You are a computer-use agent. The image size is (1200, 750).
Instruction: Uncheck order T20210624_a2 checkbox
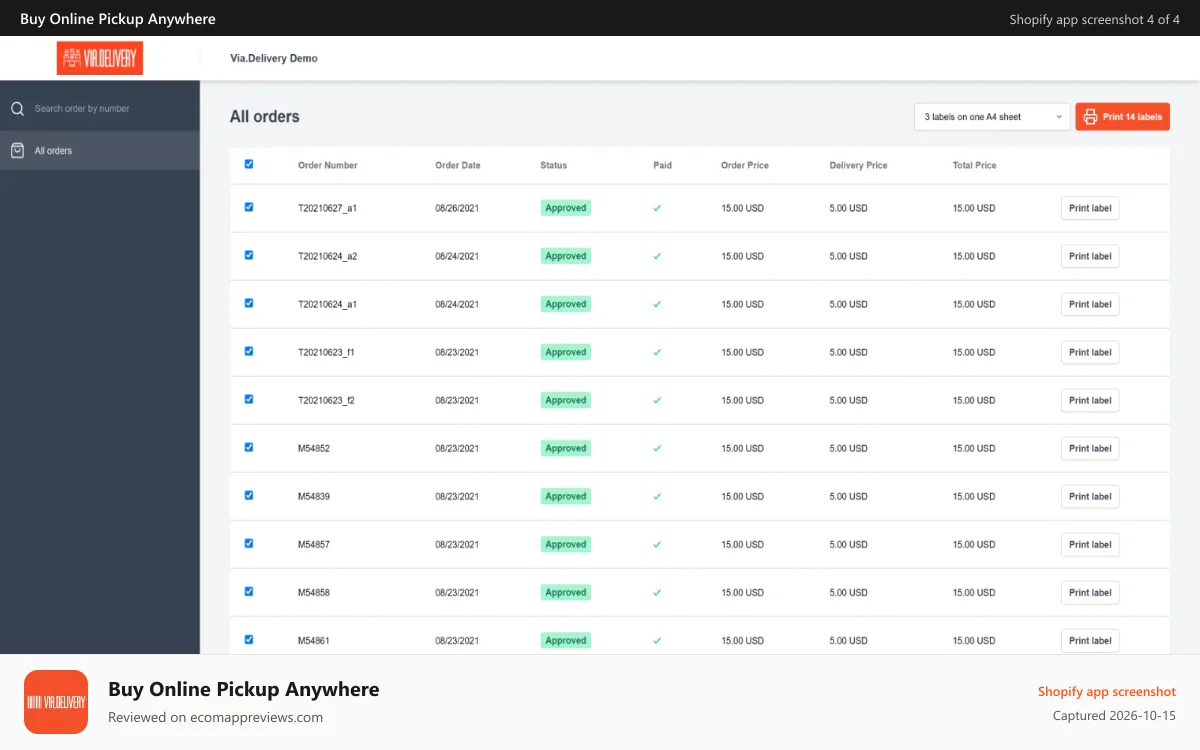coord(249,255)
